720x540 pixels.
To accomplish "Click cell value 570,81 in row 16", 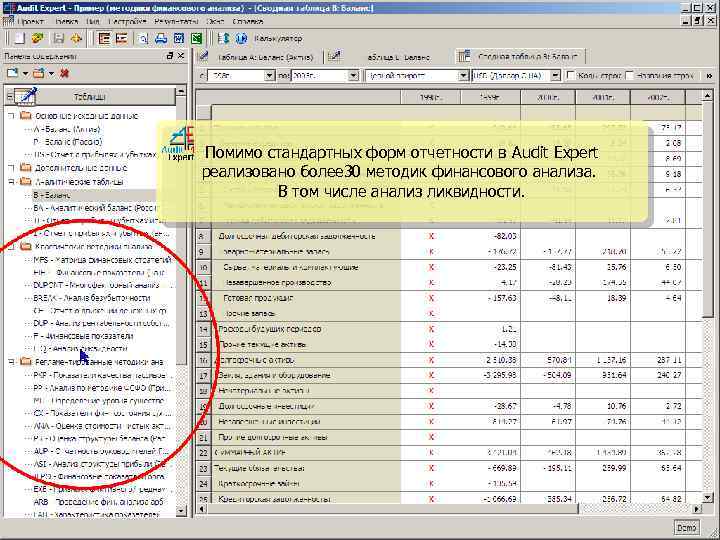I will point(559,360).
